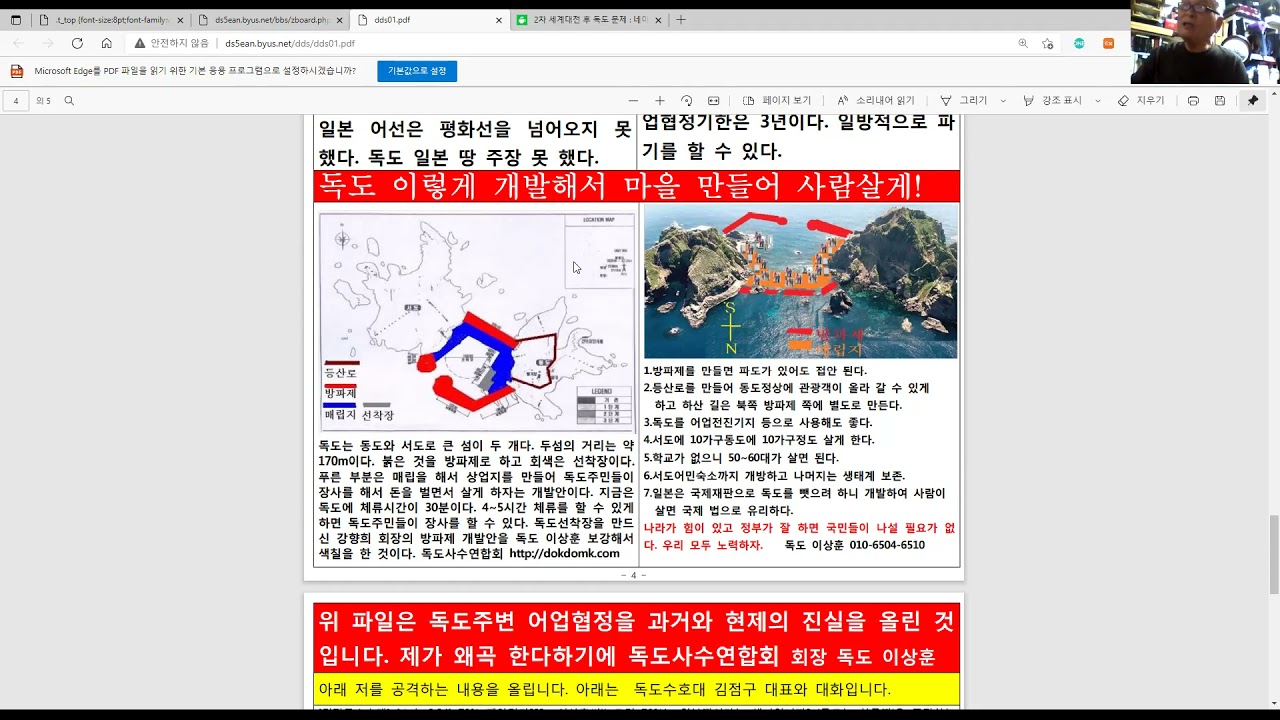Screen dimensions: 1280x720
Task: Click the webcam video overlay
Action: click(1205, 42)
